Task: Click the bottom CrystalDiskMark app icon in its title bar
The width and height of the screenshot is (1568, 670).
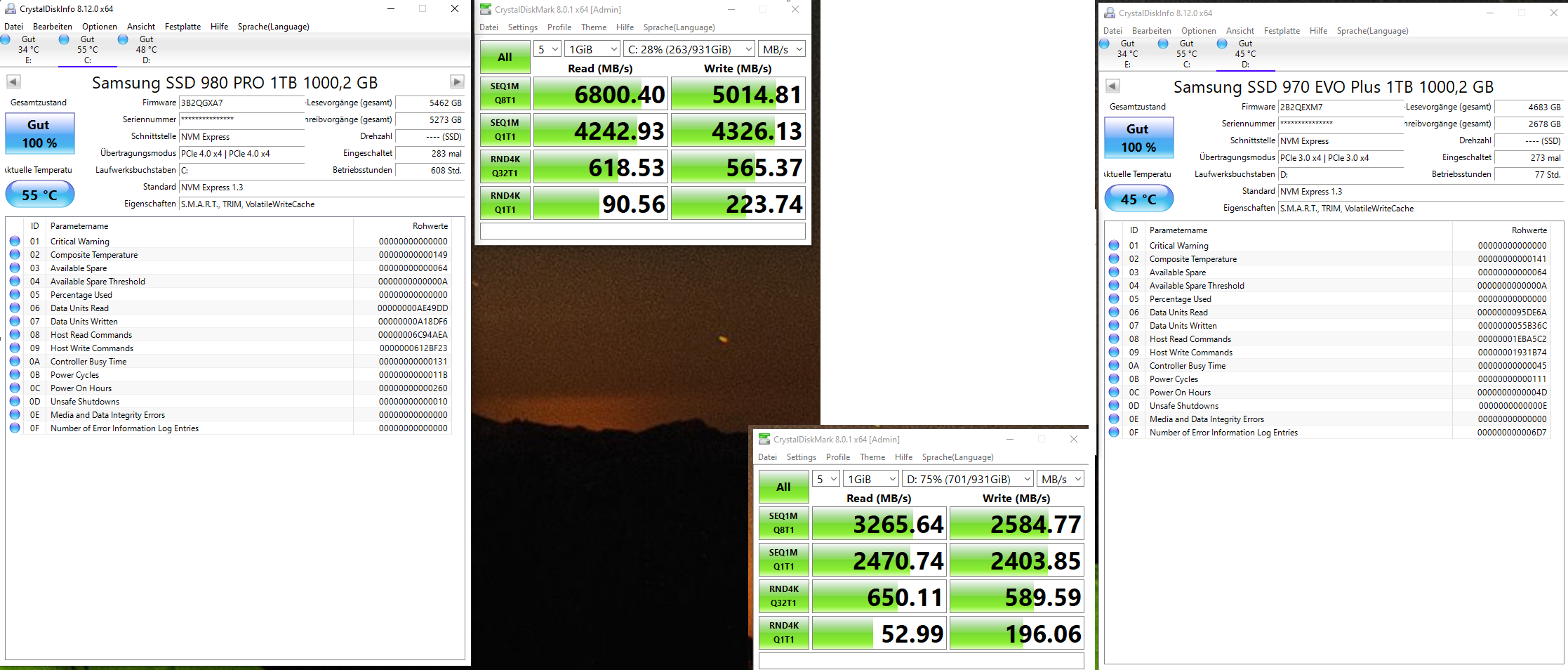Action: pyautogui.click(x=764, y=439)
